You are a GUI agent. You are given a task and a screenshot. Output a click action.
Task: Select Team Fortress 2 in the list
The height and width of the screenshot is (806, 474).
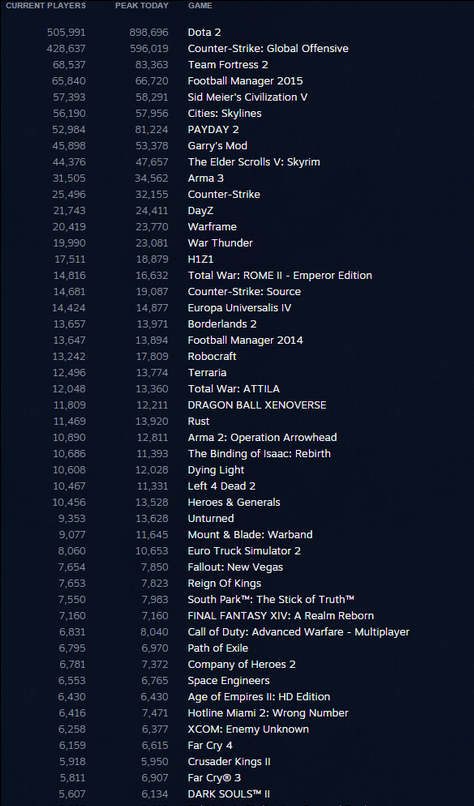[x=228, y=65]
